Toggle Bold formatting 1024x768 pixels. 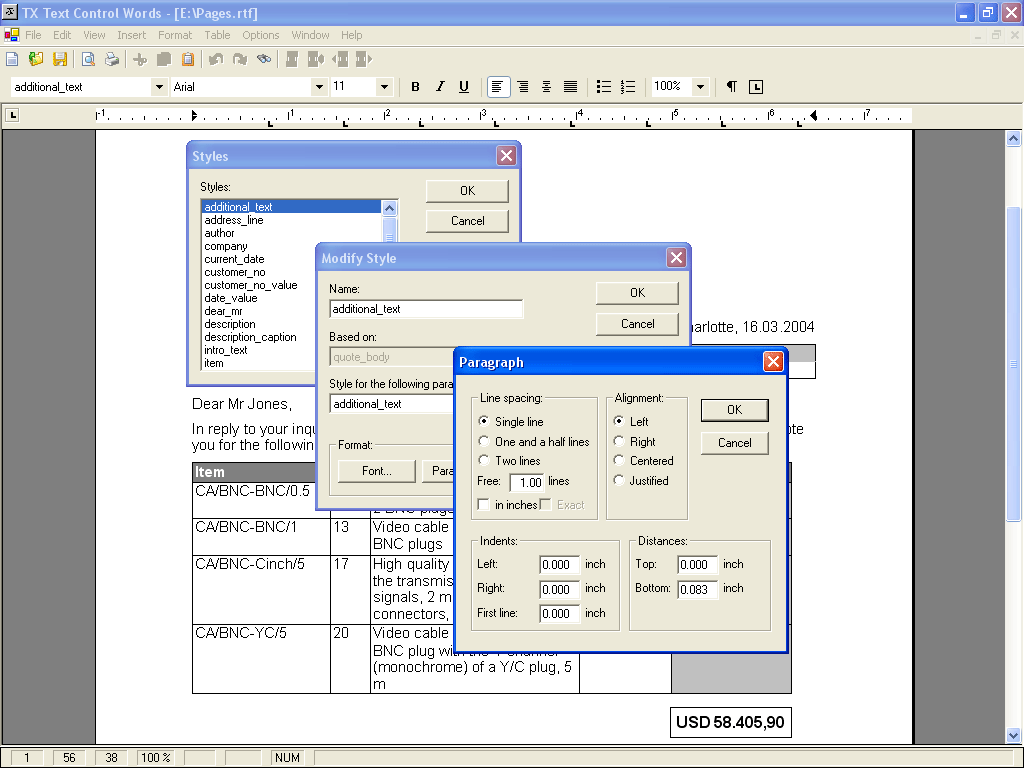click(416, 87)
